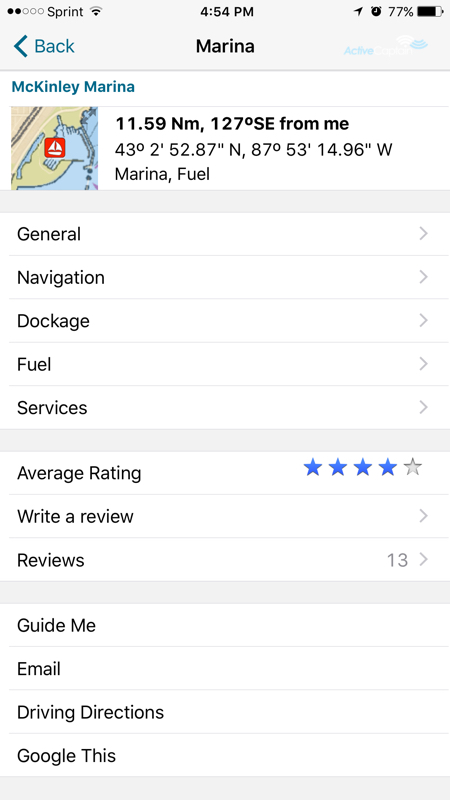The image size is (450, 800).
Task: Tap the location arrow status icon
Action: pos(359,12)
